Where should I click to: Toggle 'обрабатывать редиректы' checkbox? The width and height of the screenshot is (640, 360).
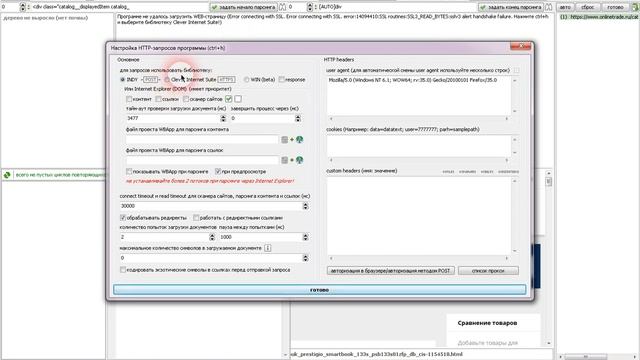123,218
